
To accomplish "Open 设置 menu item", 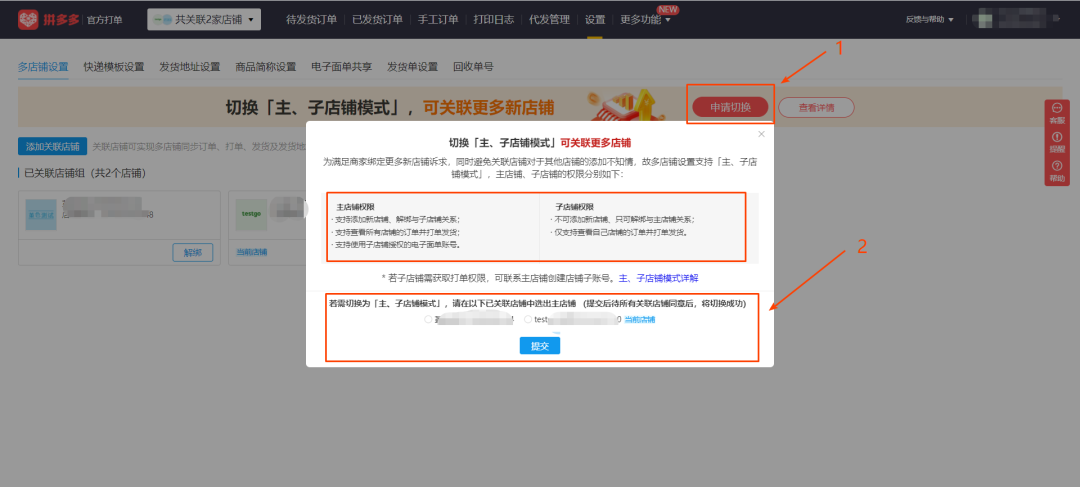I will (x=595, y=19).
